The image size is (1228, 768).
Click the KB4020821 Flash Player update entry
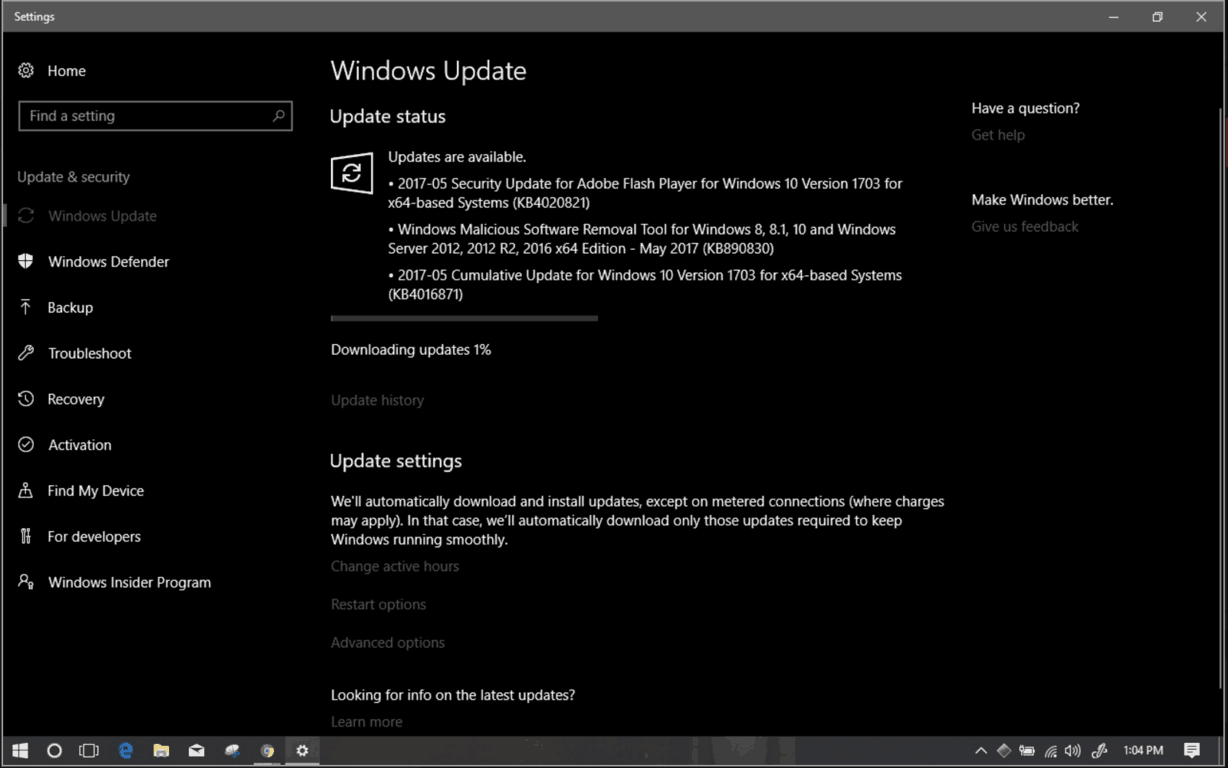click(x=645, y=193)
